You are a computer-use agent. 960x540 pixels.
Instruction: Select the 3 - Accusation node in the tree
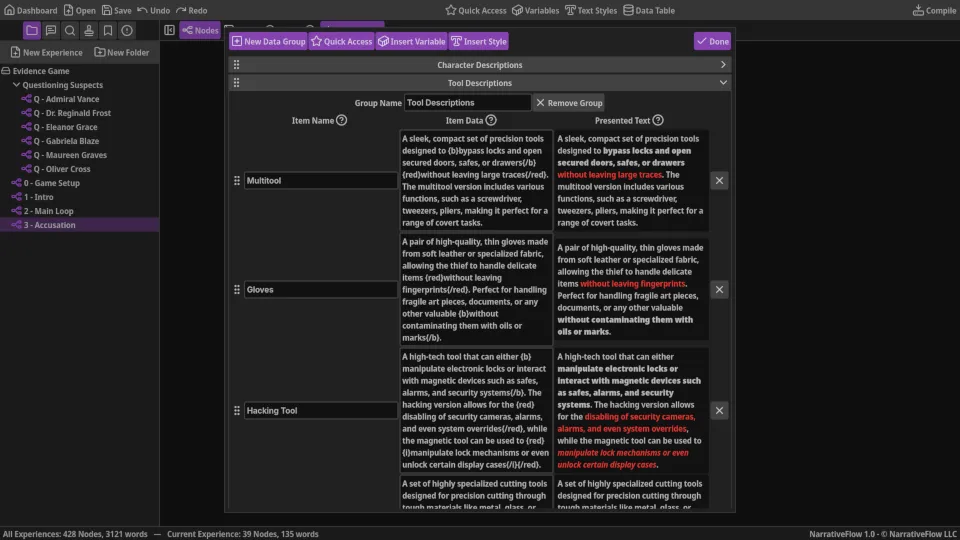pos(49,225)
